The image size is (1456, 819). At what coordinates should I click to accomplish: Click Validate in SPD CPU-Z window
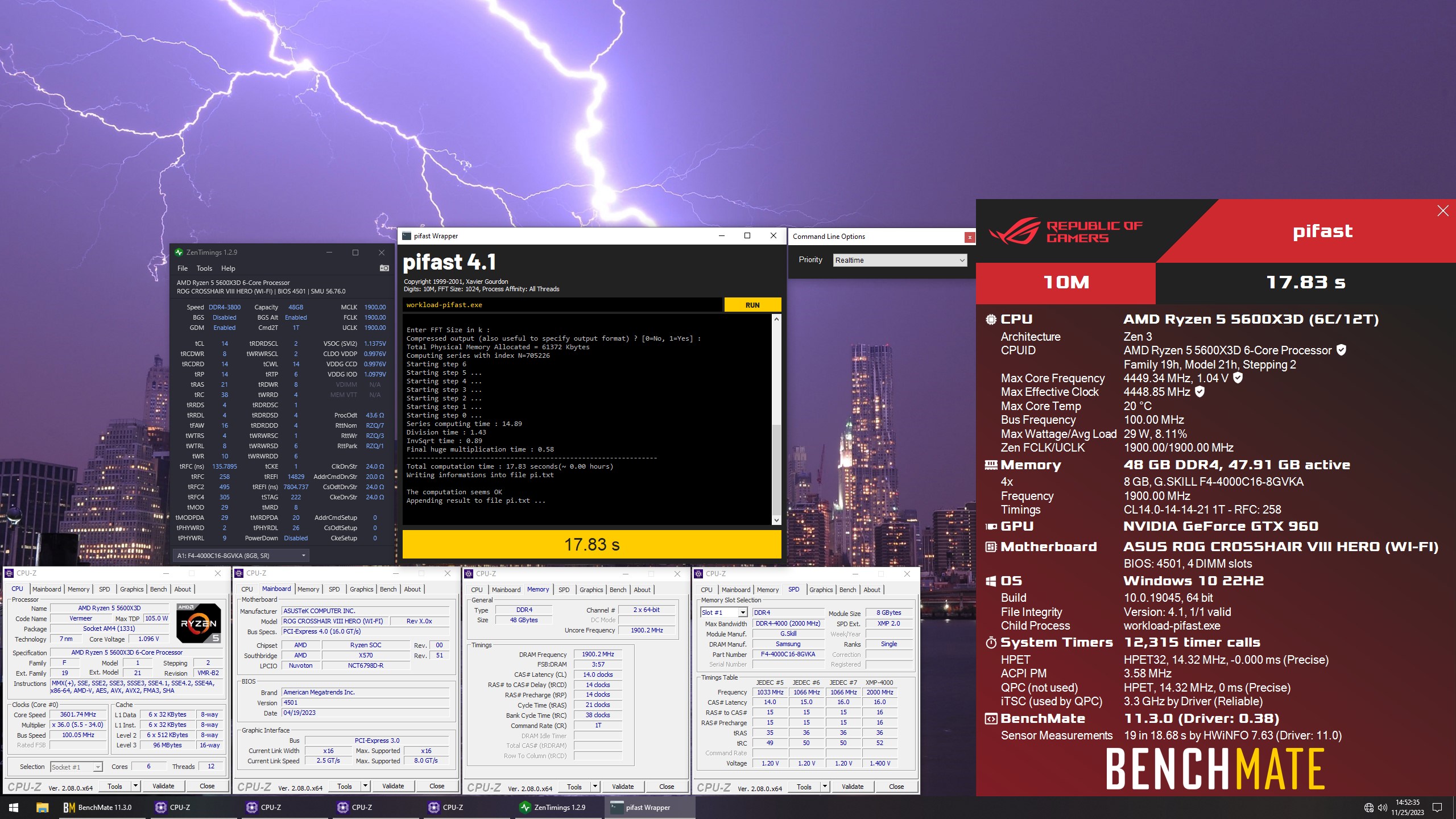point(853,787)
